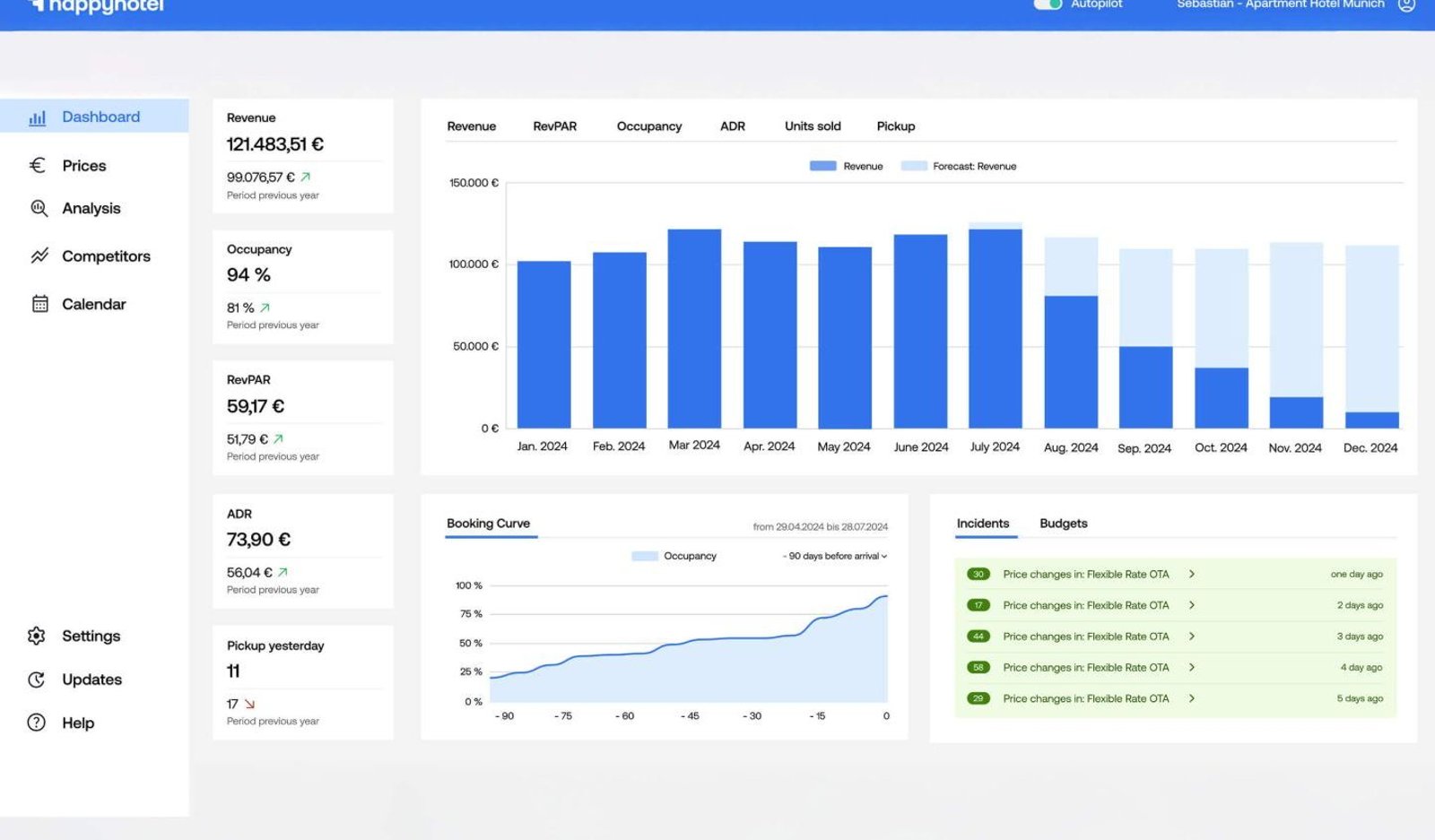Switch to the Occupancy chart tab

point(649,126)
